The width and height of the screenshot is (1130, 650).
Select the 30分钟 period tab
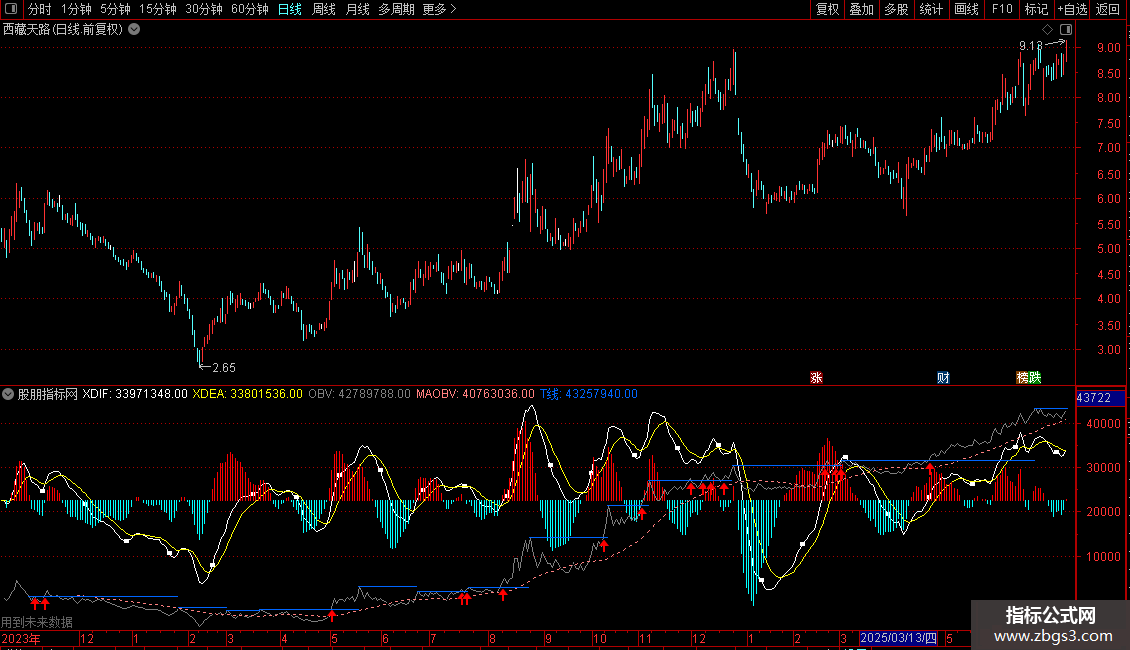(x=203, y=9)
